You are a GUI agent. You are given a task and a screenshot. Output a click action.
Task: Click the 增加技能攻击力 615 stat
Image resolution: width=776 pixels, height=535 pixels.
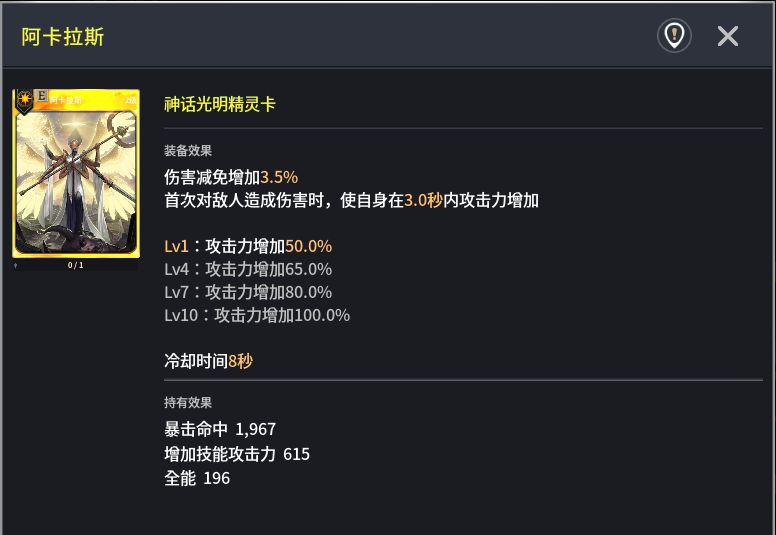[237, 454]
